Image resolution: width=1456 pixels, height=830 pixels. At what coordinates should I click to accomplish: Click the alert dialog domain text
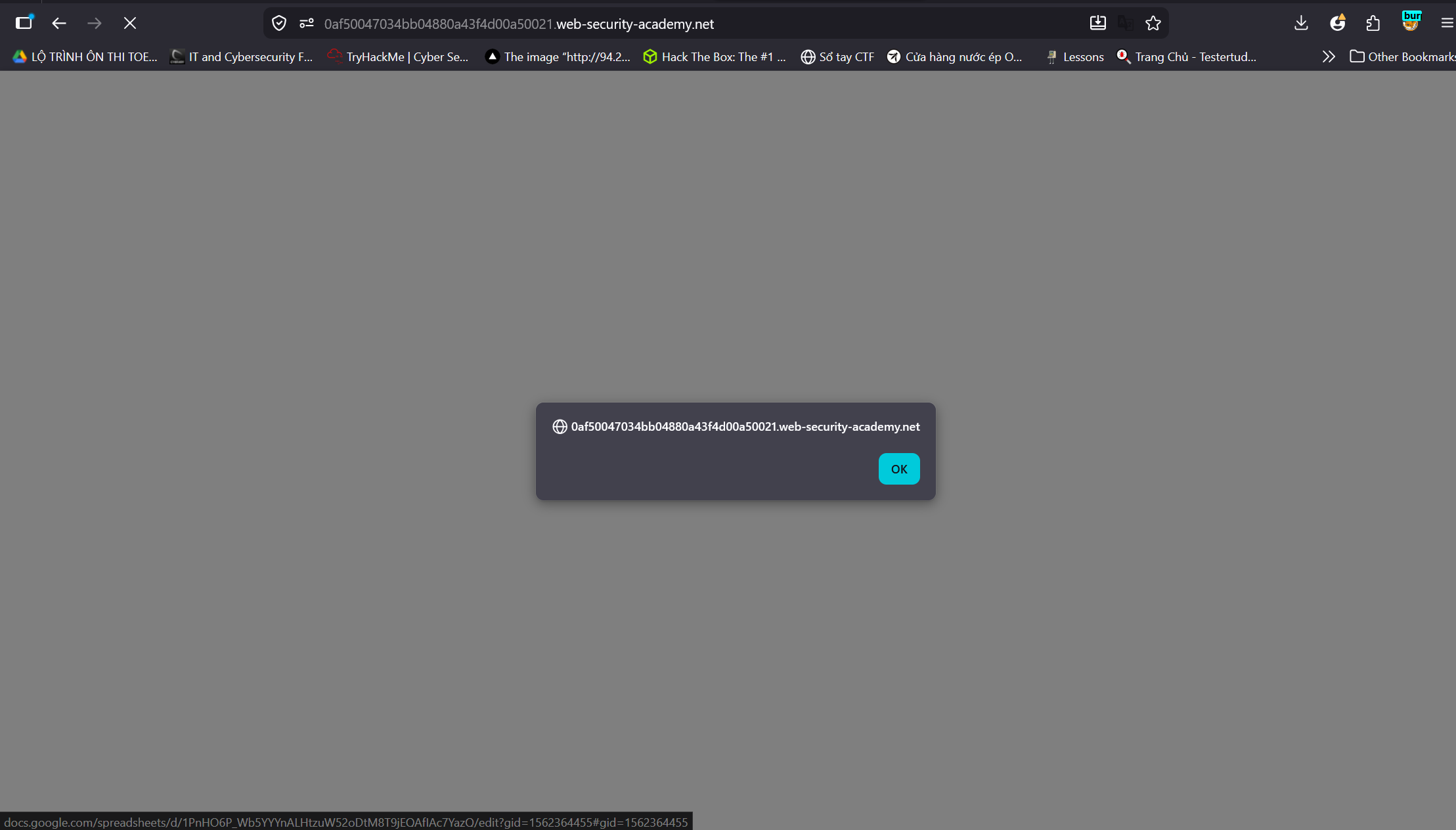745,427
